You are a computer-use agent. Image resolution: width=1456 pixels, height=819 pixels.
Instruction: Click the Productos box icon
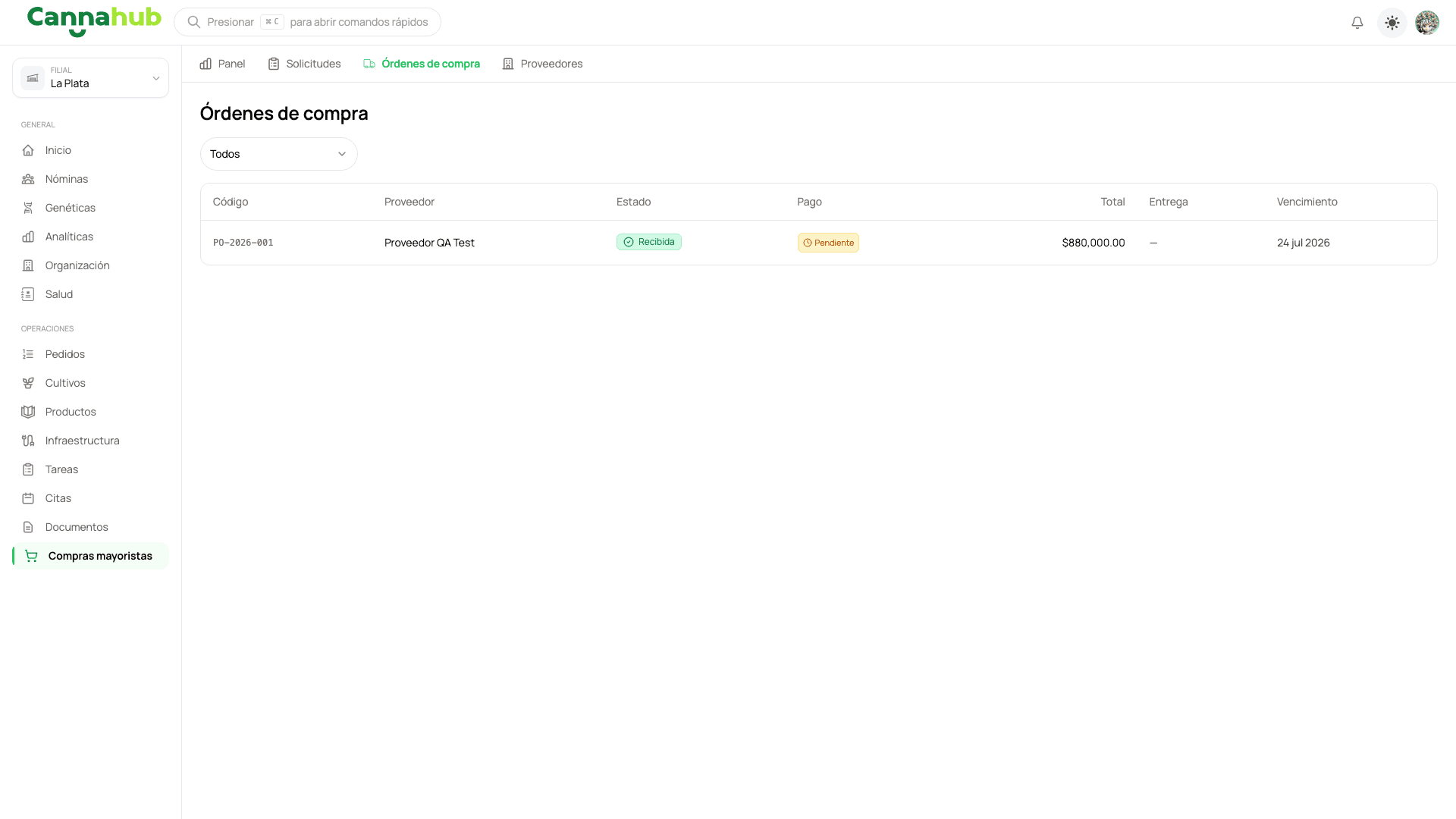[x=28, y=412]
